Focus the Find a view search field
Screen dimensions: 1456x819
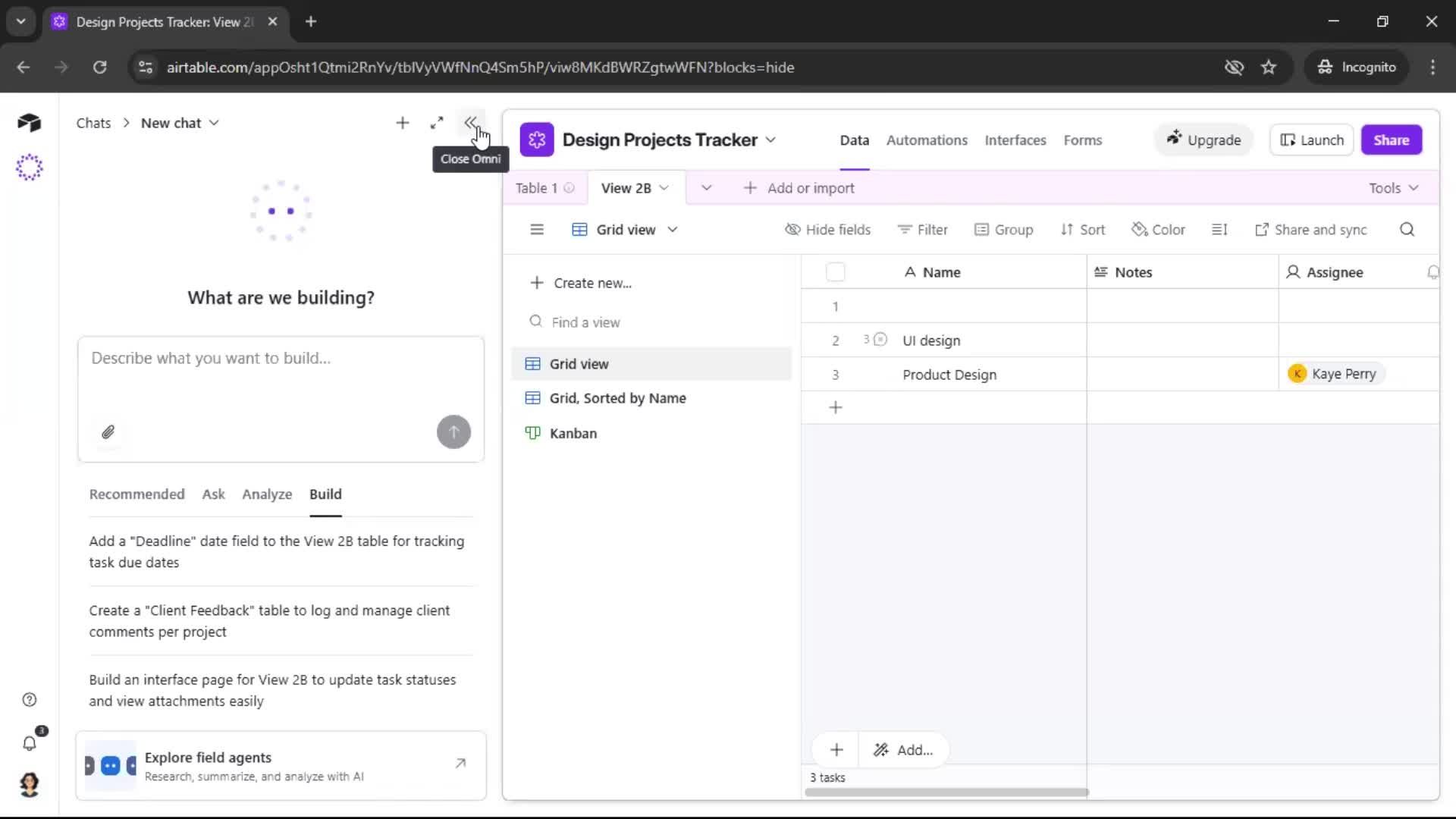pyautogui.click(x=651, y=322)
